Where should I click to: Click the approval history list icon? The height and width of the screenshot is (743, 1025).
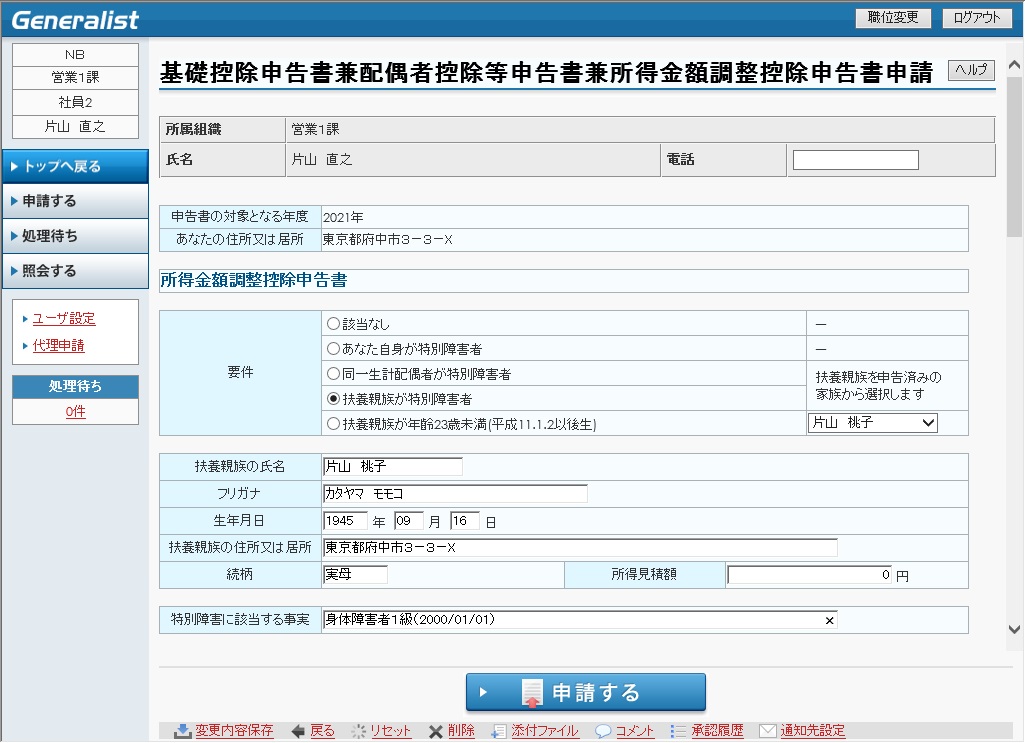(679, 731)
